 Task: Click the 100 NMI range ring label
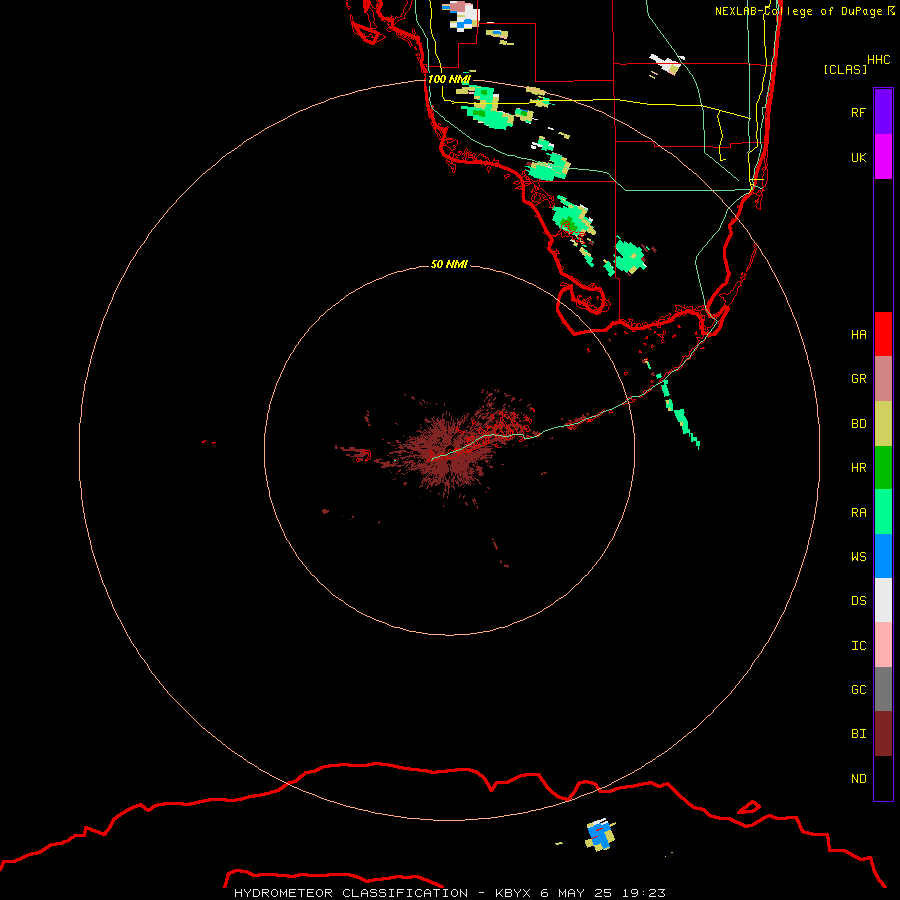click(x=449, y=79)
